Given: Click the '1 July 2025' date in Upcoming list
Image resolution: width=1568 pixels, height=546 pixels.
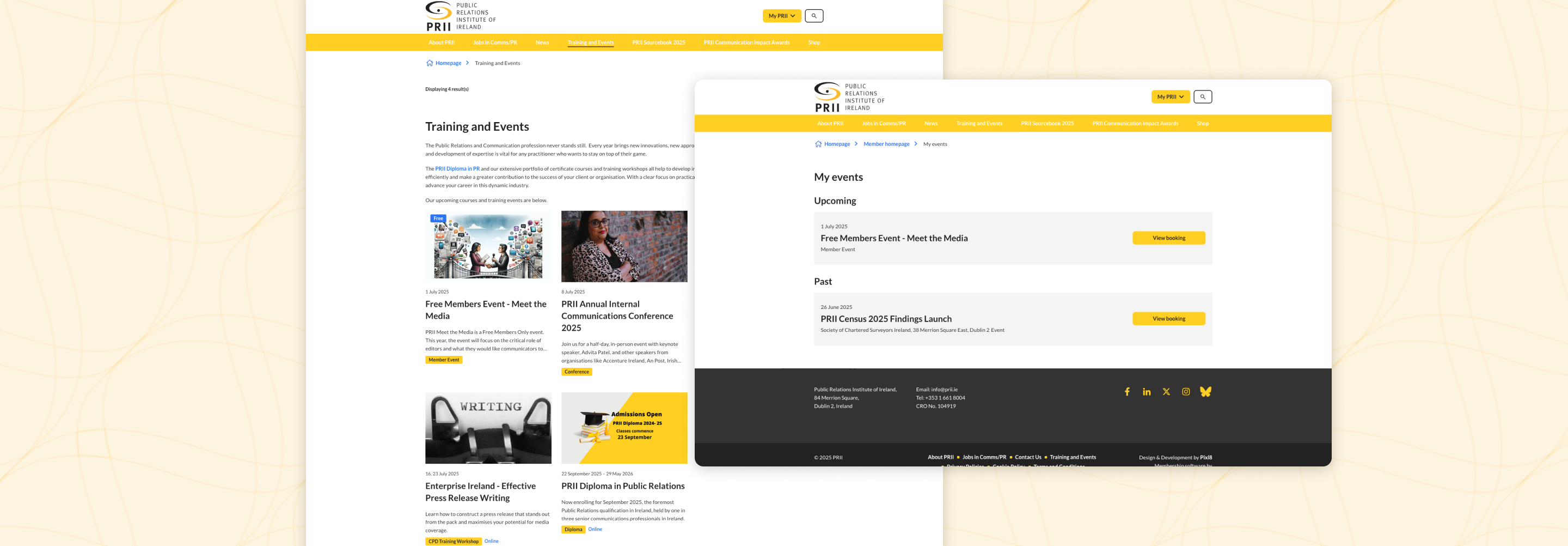Looking at the screenshot, I should [x=834, y=227].
